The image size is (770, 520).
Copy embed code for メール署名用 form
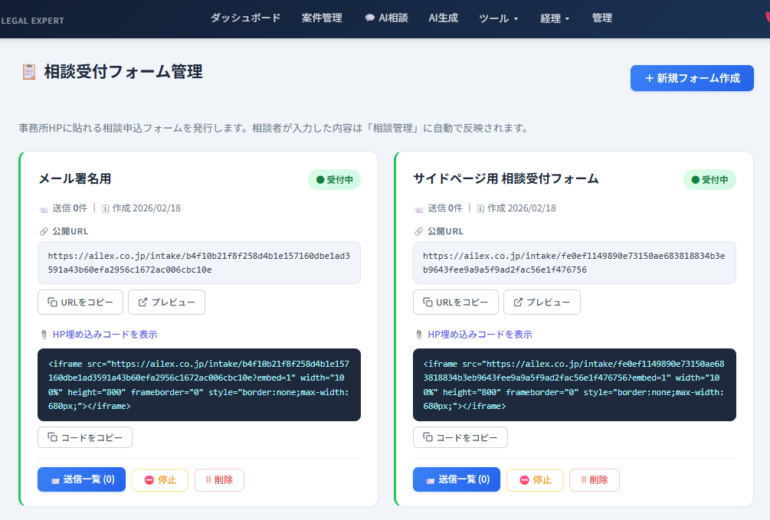[x=85, y=437]
